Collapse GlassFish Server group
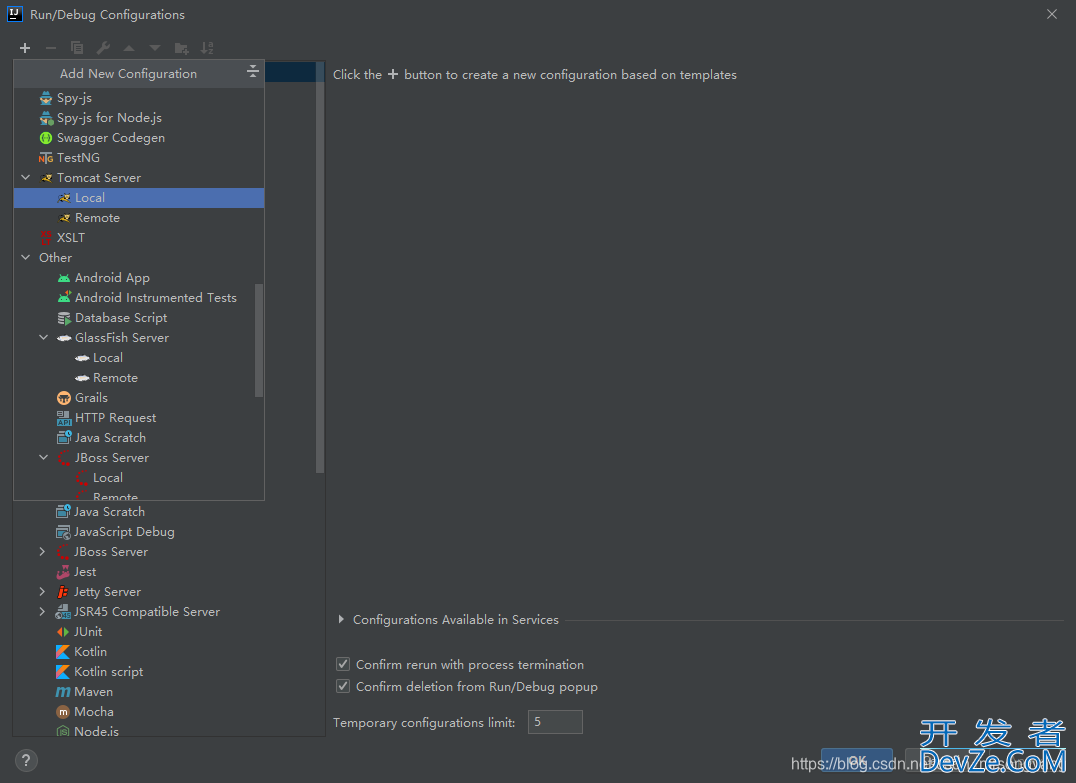1076x783 pixels. tap(43, 338)
